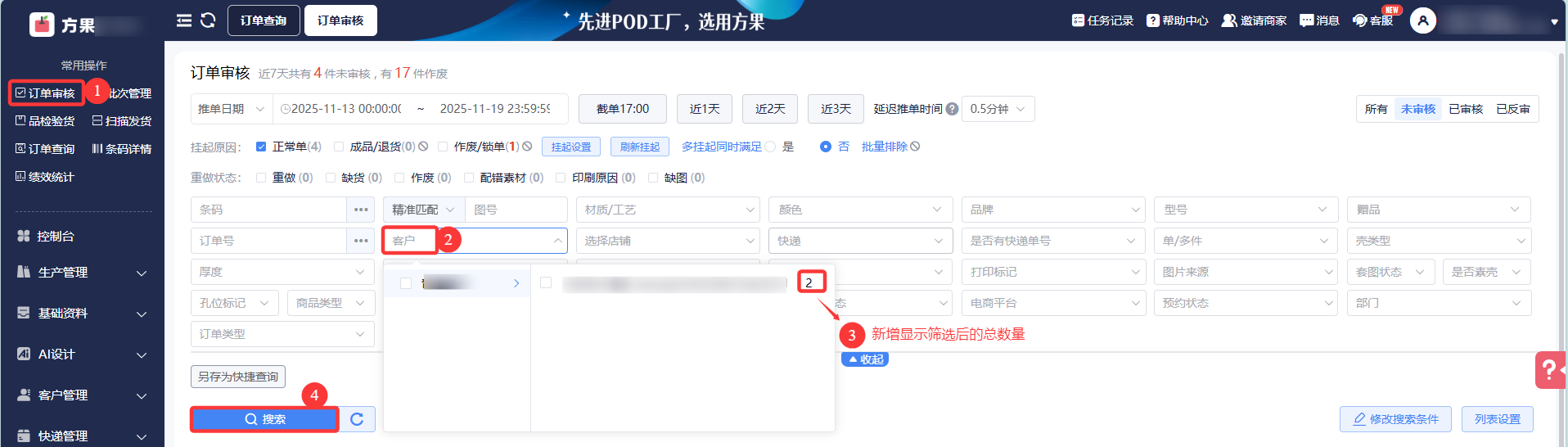Select the 已审核 status filter tab
The width and height of the screenshot is (1568, 447).
(x=1466, y=109)
